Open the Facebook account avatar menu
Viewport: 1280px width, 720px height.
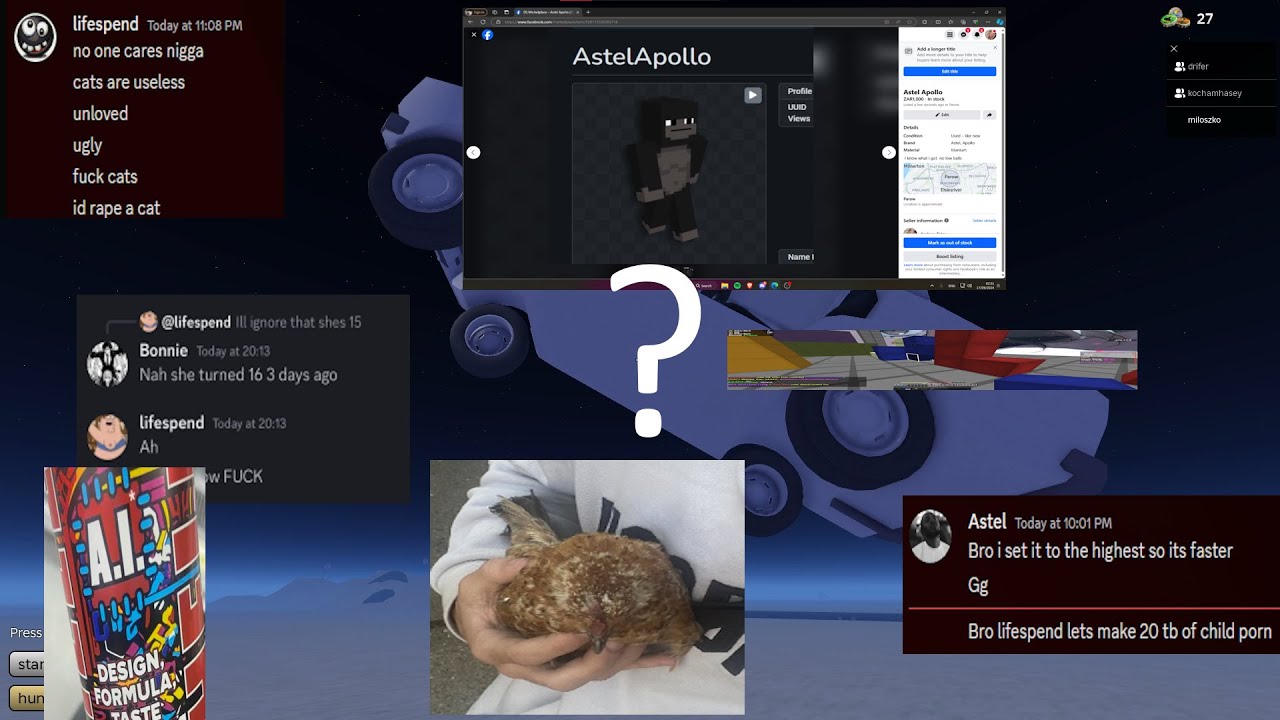tap(991, 34)
